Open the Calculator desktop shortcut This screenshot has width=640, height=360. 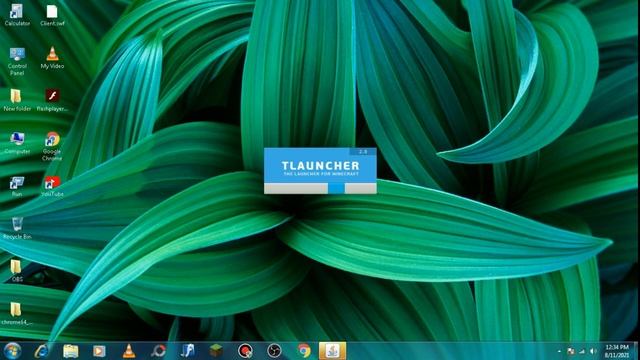point(17,15)
